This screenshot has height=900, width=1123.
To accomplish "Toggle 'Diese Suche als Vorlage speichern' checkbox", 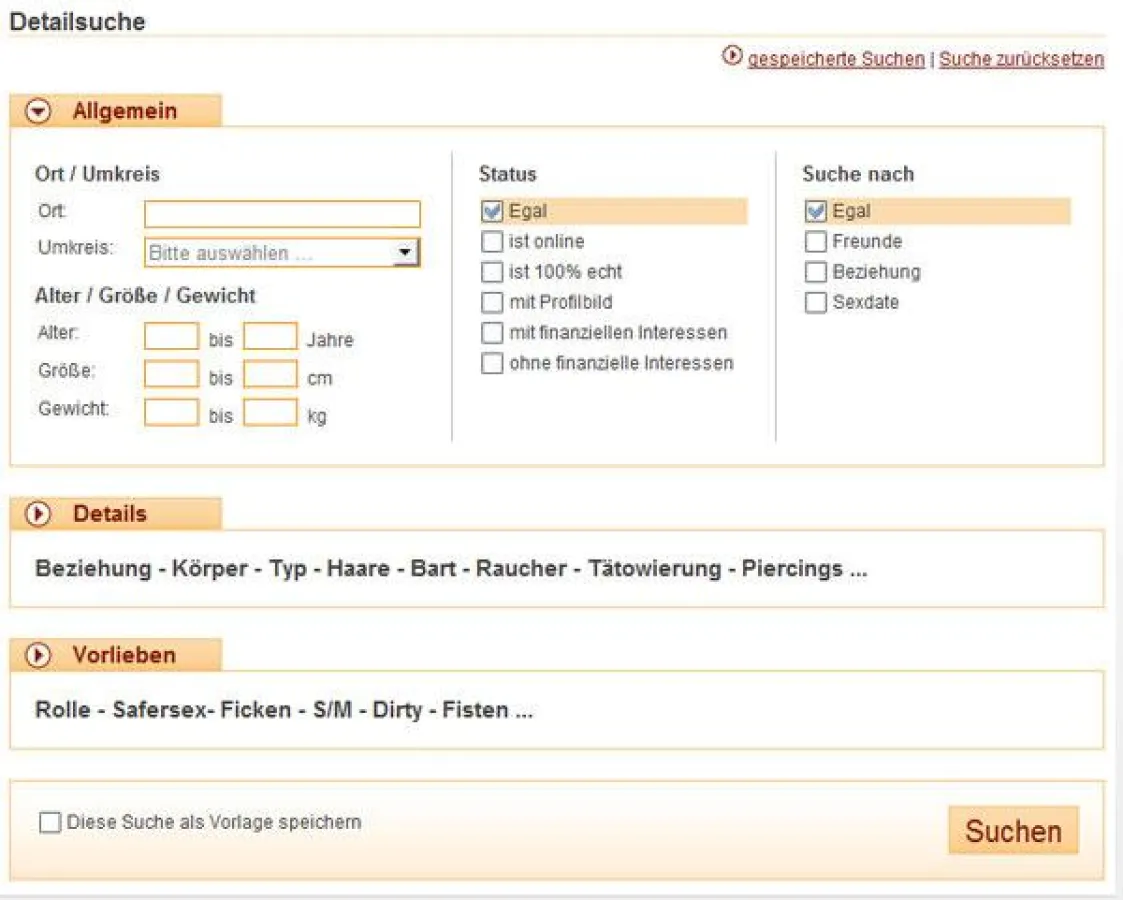I will (49, 823).
